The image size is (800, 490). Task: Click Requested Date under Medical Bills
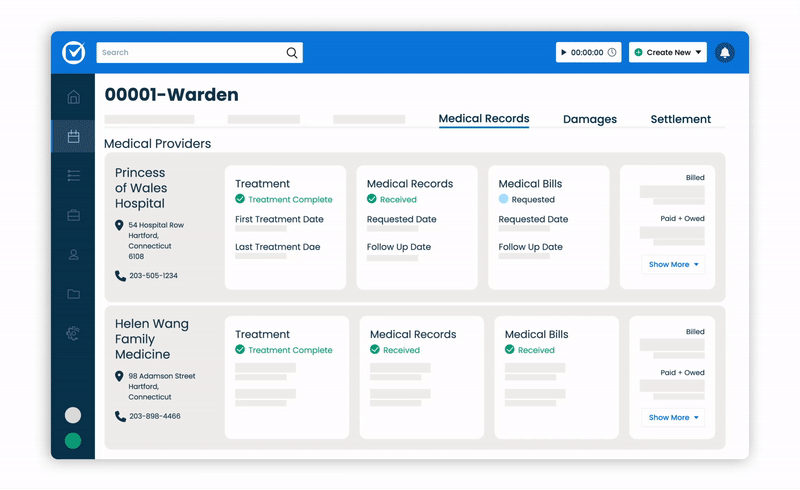pyautogui.click(x=533, y=219)
